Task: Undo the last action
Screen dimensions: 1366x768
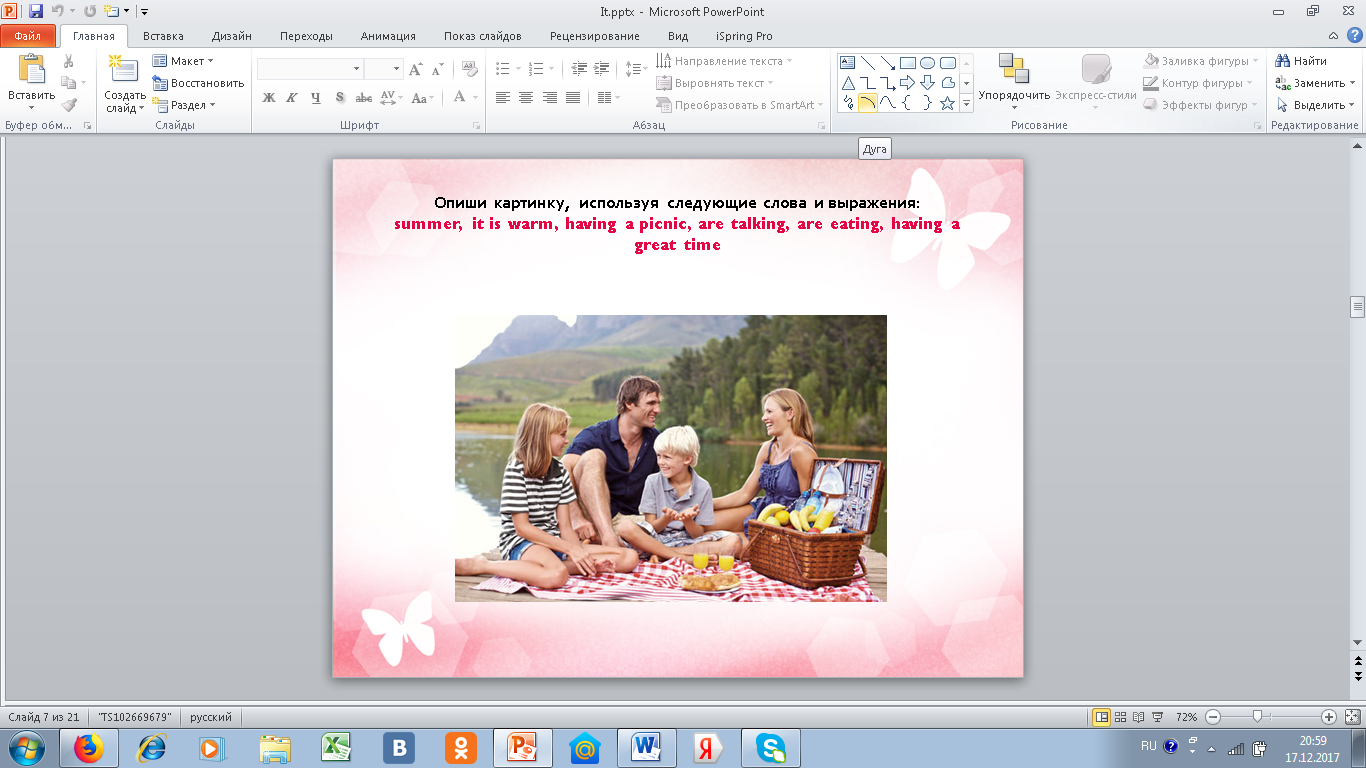Action: coord(58,12)
